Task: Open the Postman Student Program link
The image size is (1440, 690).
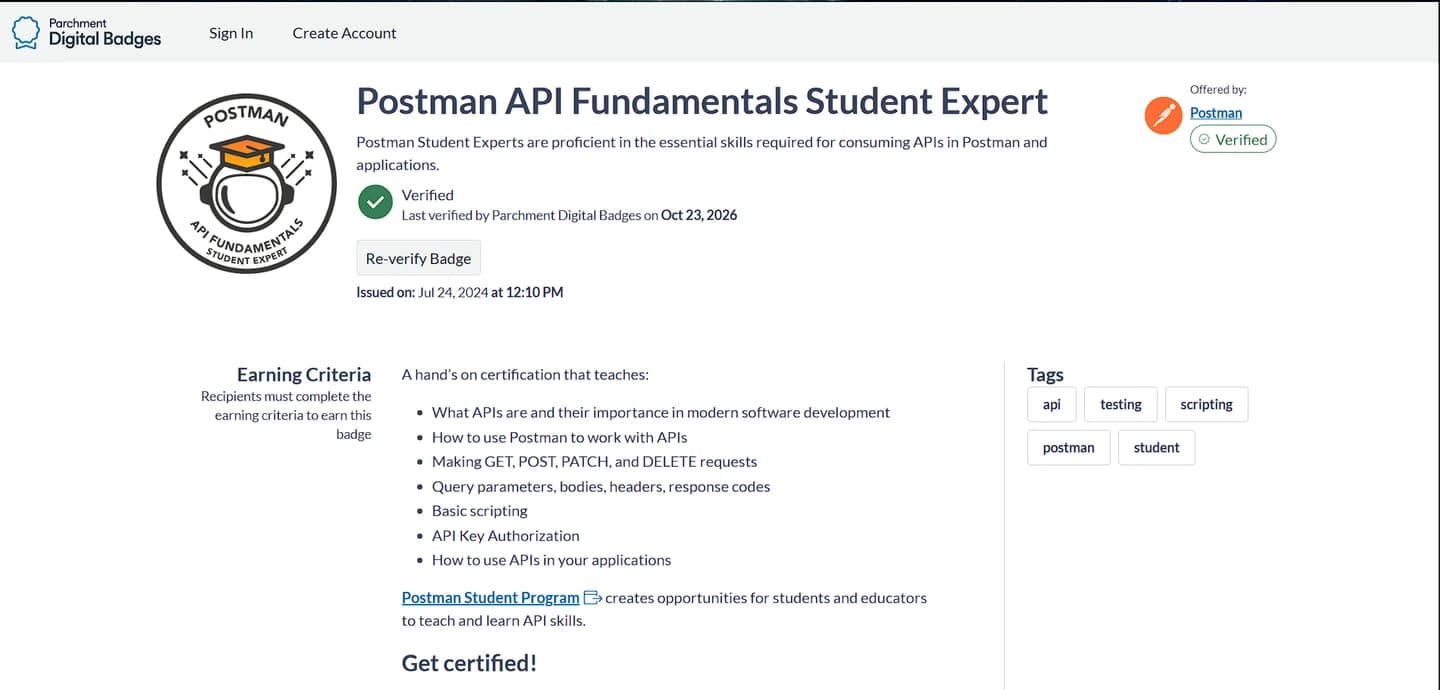Action: click(x=490, y=598)
